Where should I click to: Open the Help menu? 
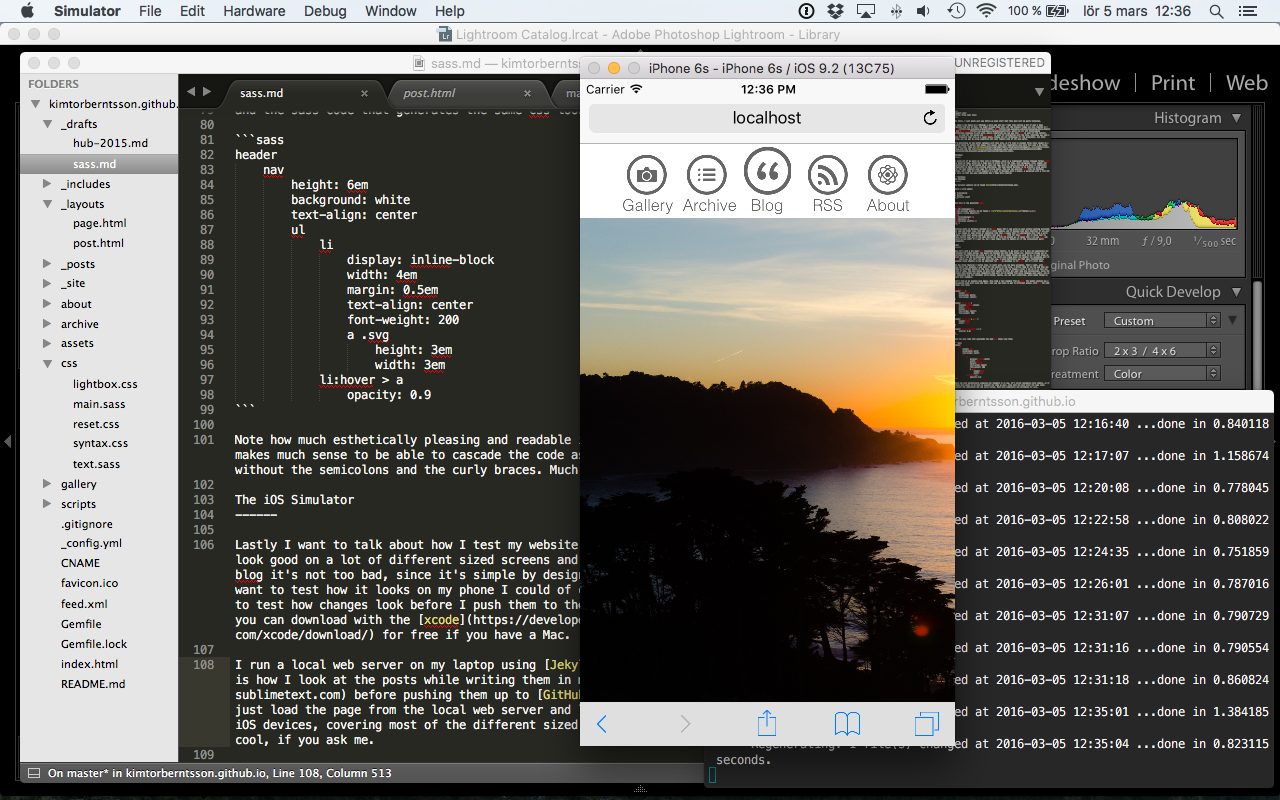pyautogui.click(x=450, y=11)
